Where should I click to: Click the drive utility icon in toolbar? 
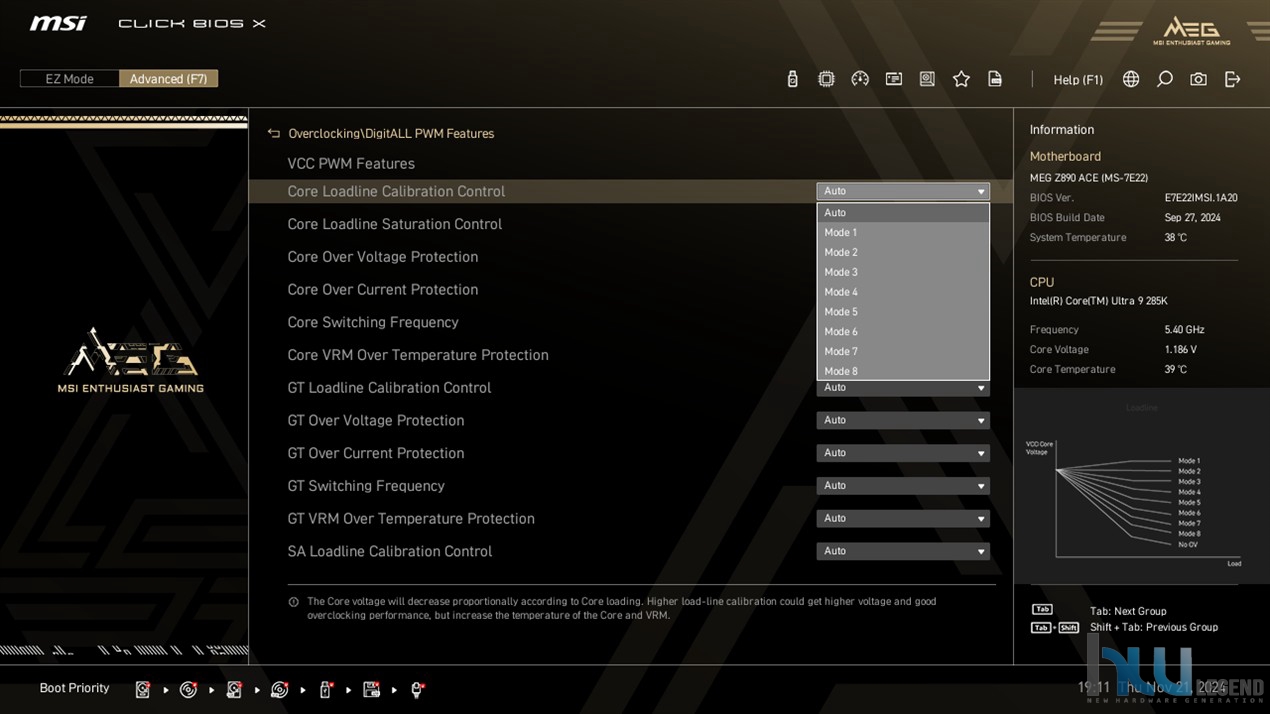927,79
